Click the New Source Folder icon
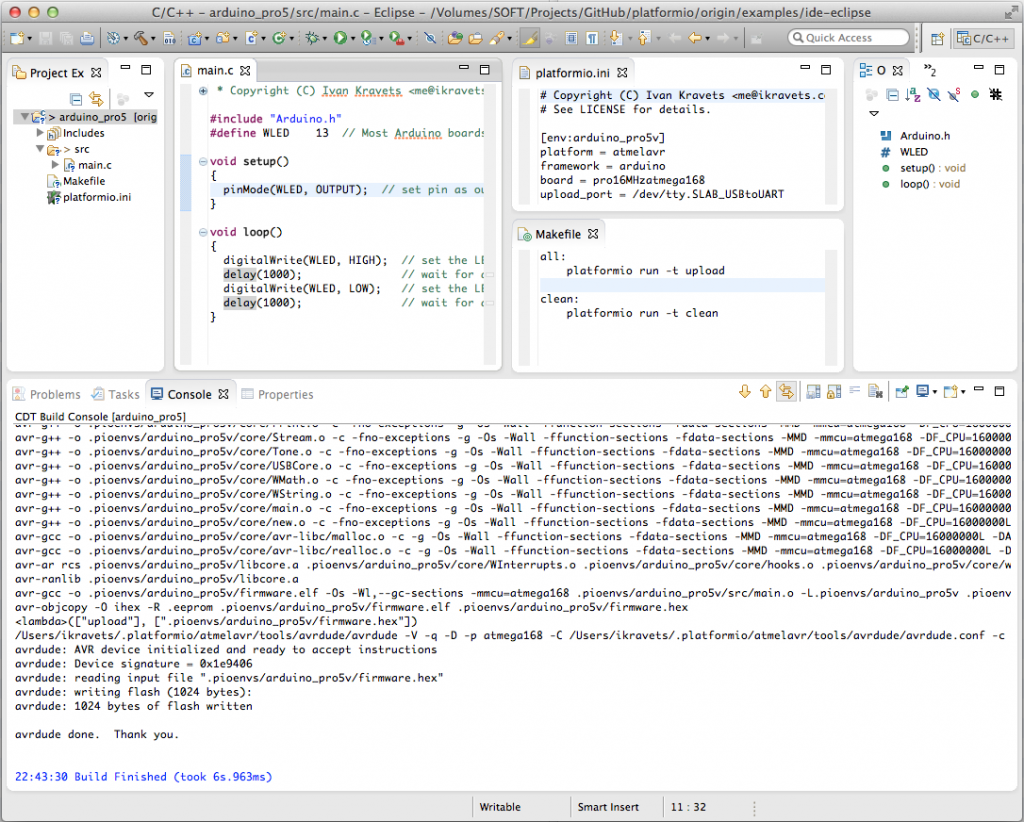This screenshot has width=1024, height=822. [x=223, y=39]
